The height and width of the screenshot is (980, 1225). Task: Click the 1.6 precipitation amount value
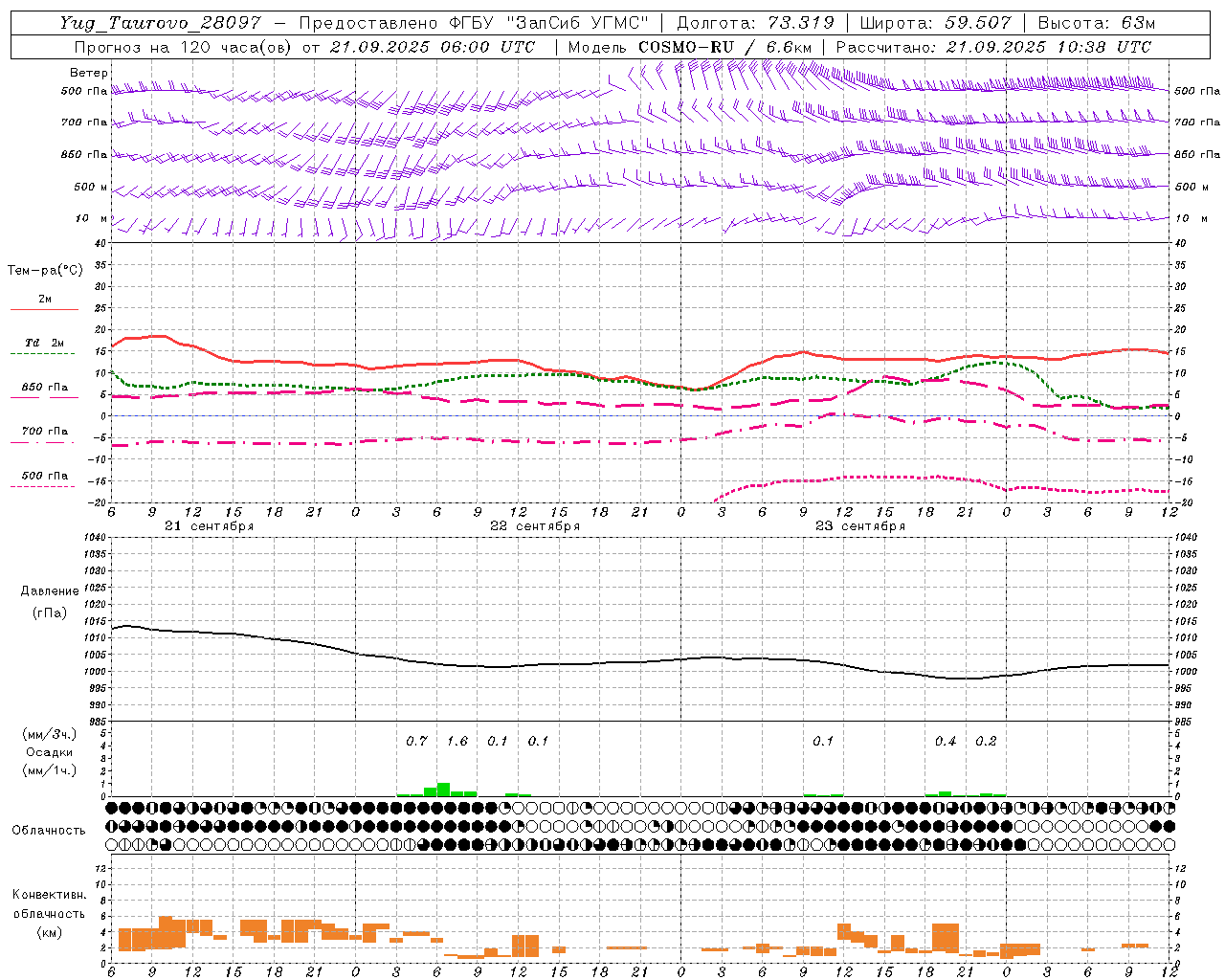(457, 741)
